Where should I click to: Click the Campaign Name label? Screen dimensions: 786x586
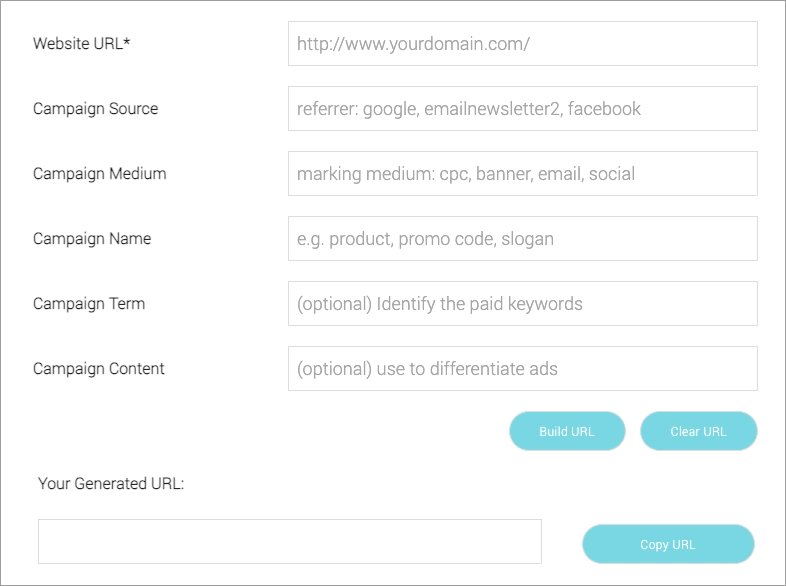[x=92, y=239]
